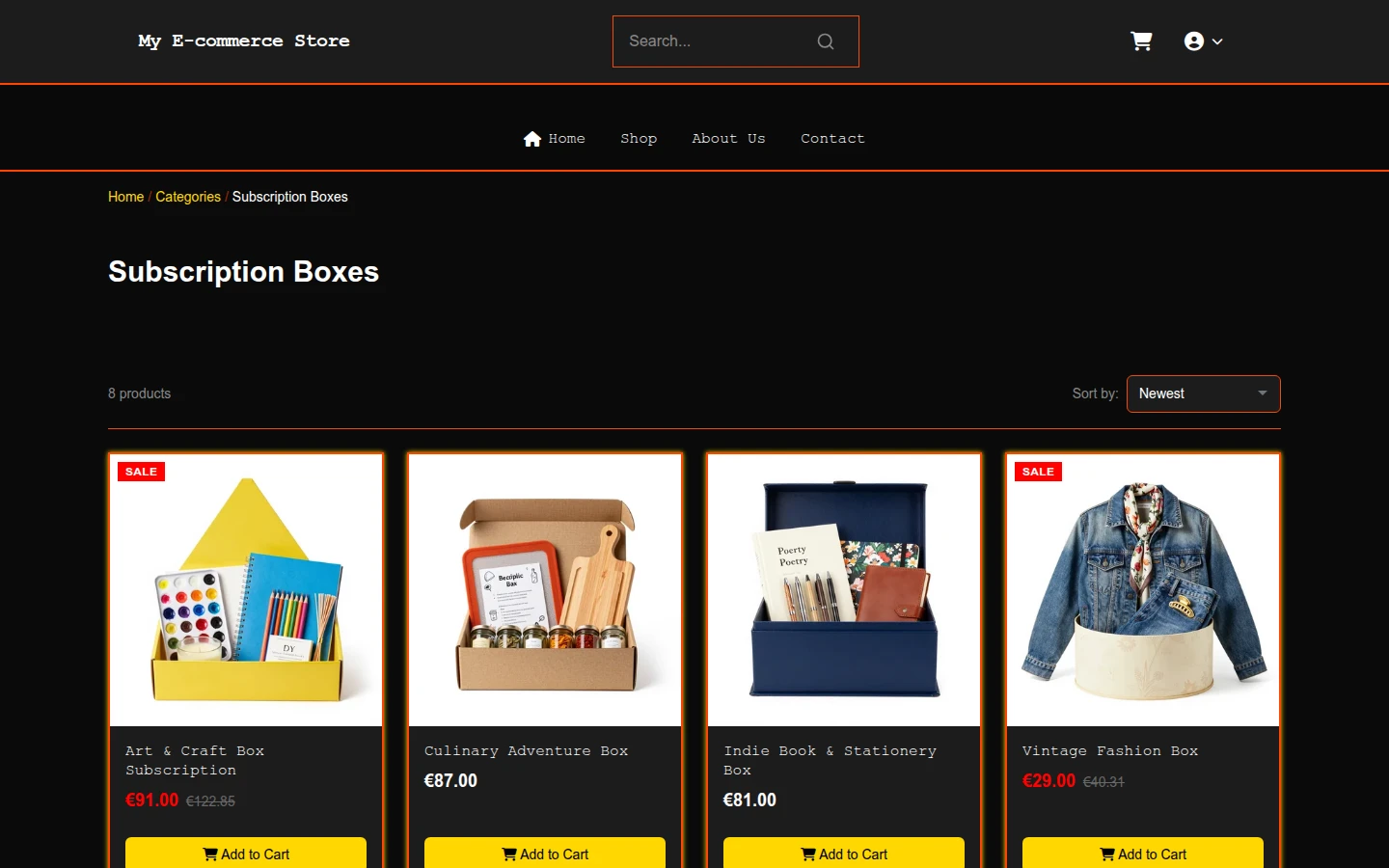The width and height of the screenshot is (1389, 868).
Task: Click the search magnifier icon
Action: [826, 41]
